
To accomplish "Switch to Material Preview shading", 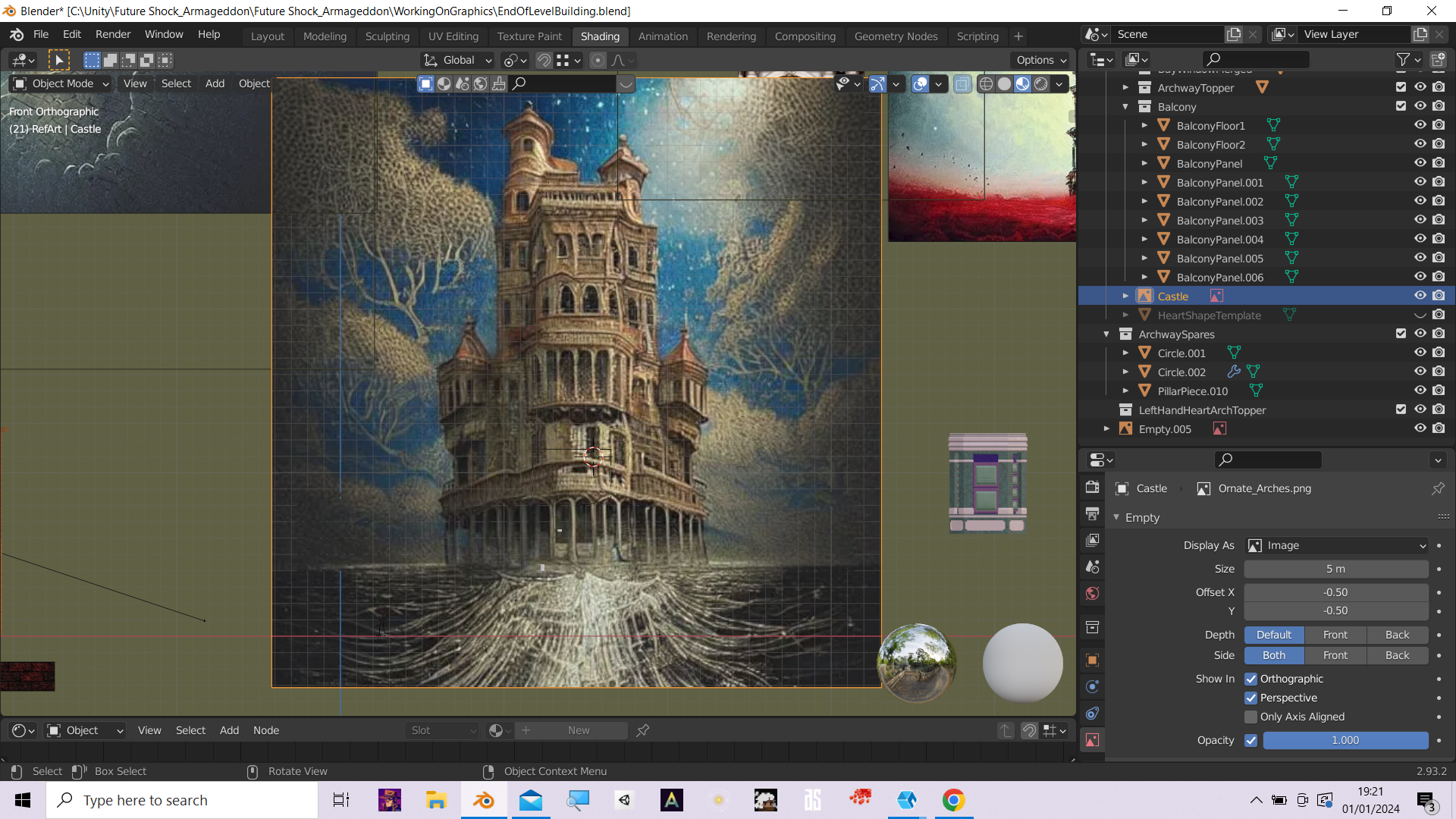I will 1022,83.
